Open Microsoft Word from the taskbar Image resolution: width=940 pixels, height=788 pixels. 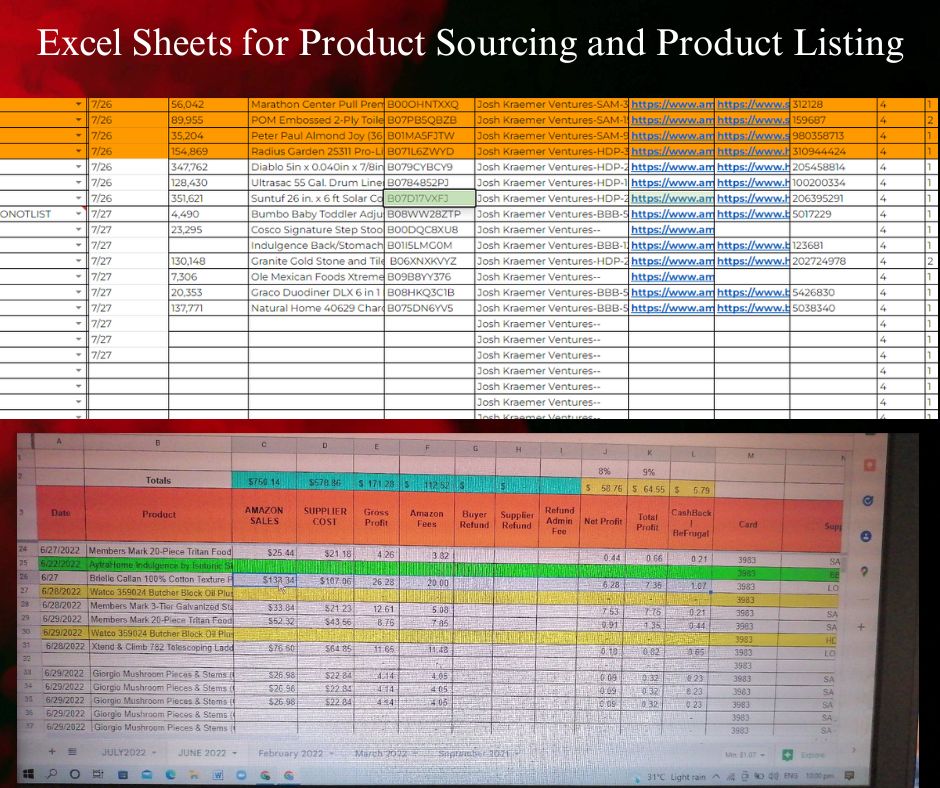coord(218,775)
